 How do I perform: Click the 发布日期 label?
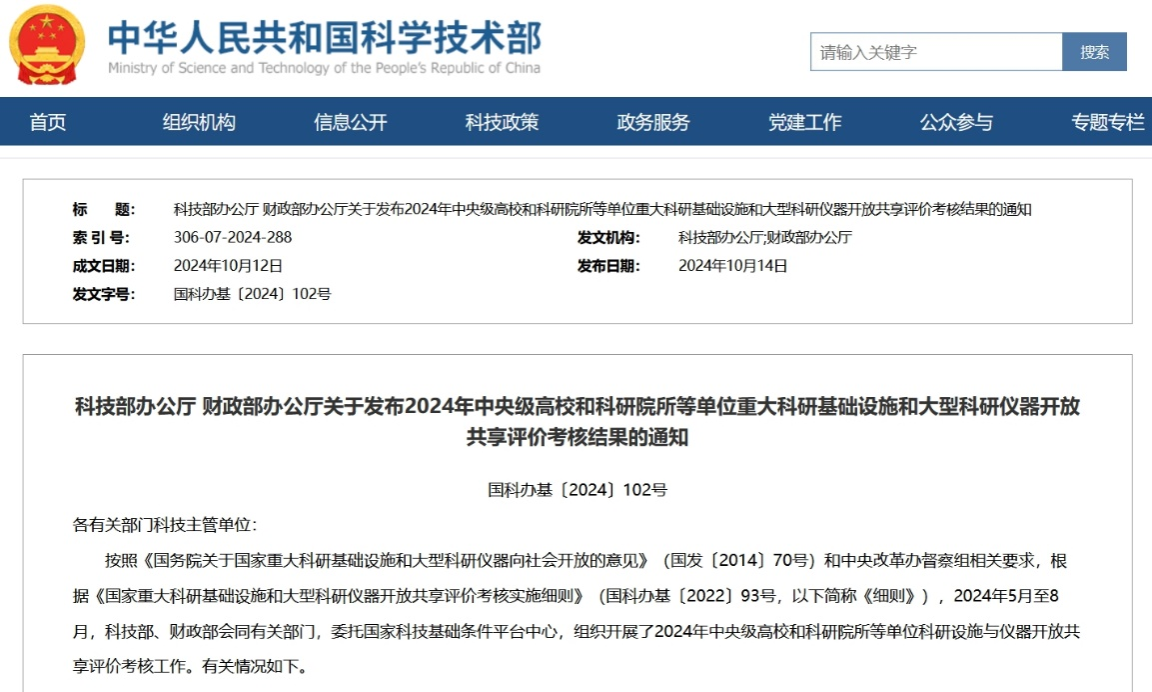(608, 266)
